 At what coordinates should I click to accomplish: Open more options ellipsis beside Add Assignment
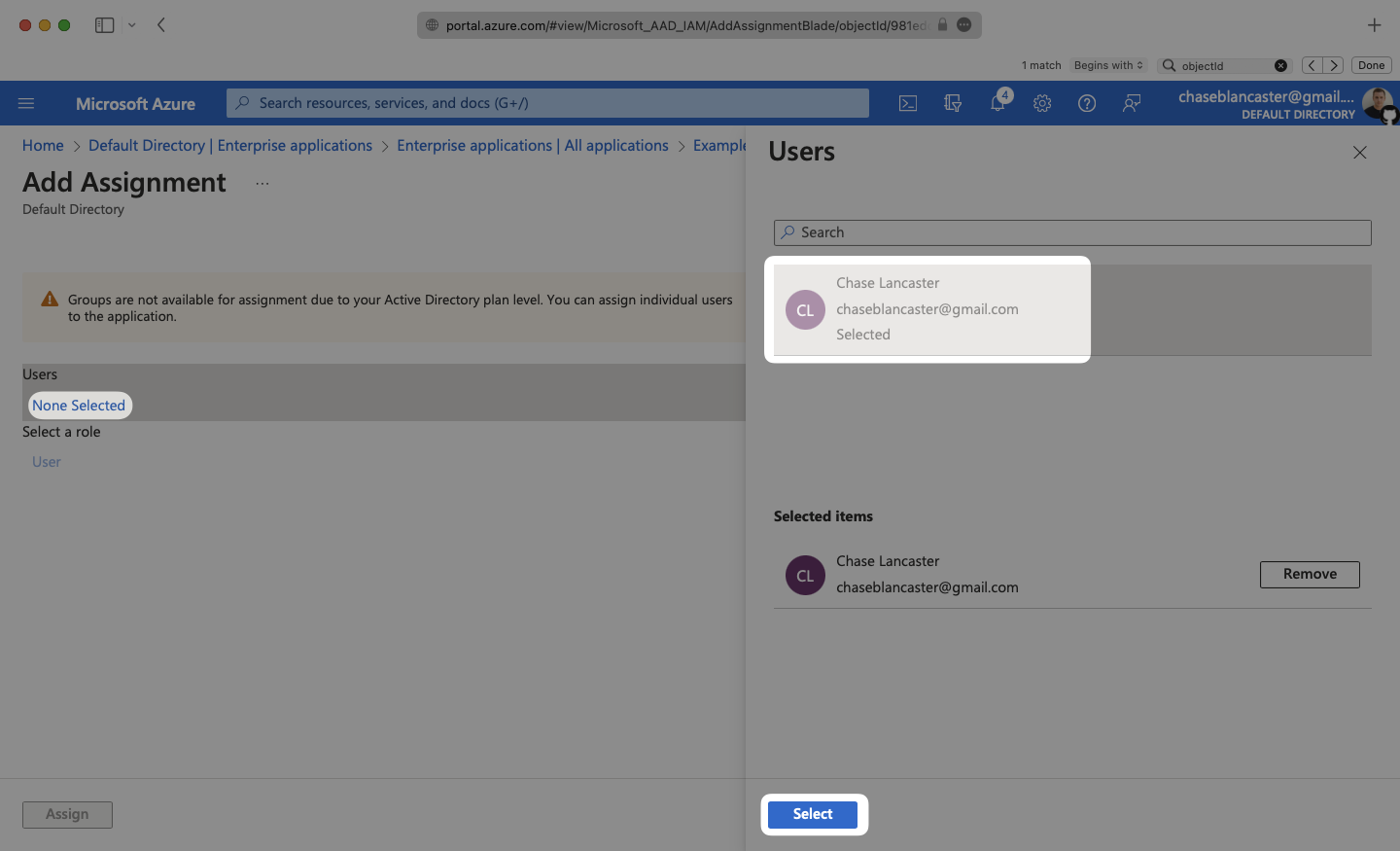tap(262, 184)
